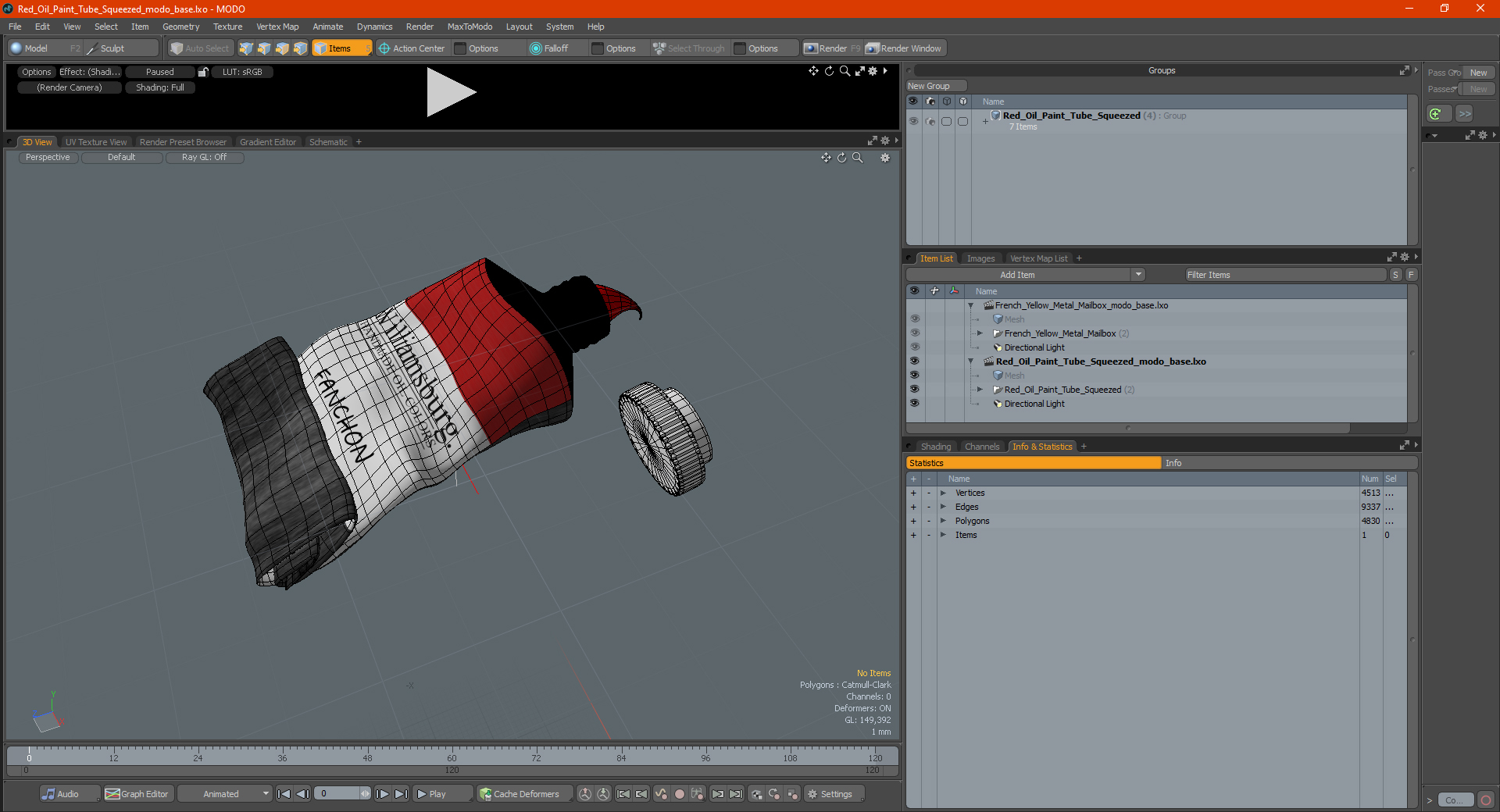Open the Render Window
Screen dimensions: 1500x812
pyautogui.click(x=904, y=48)
